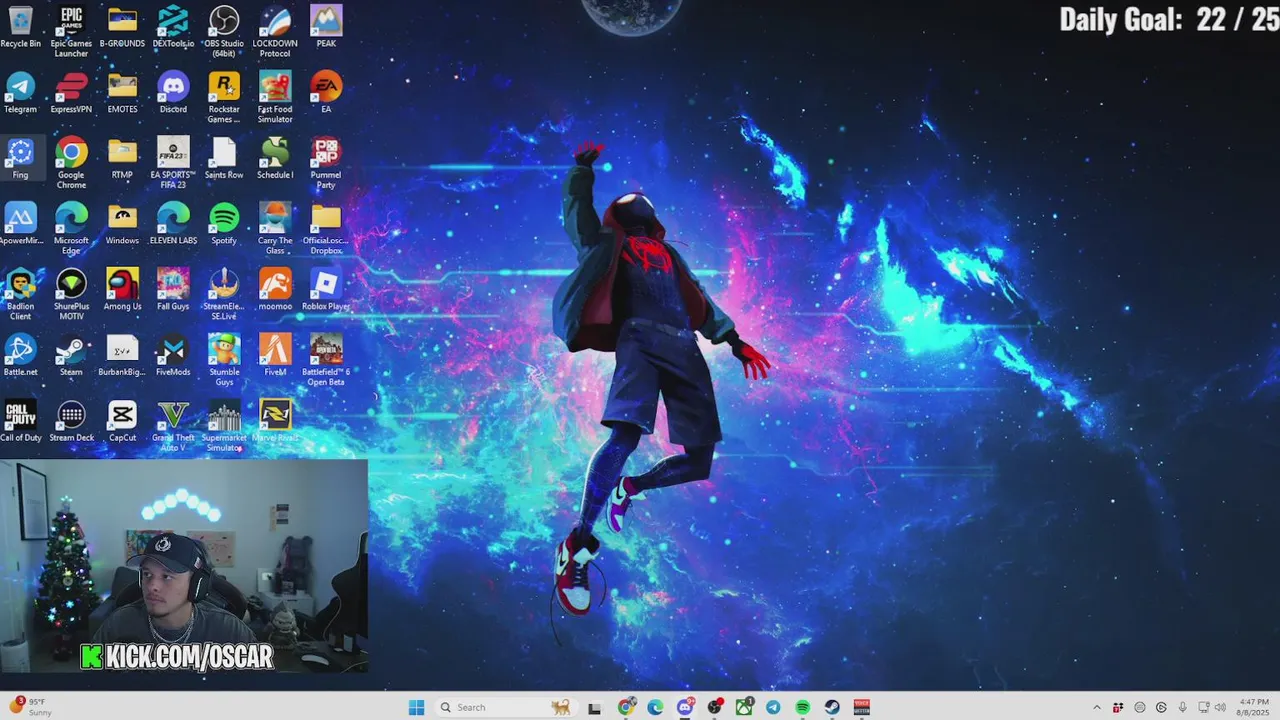
Task: Launch Steam from the desktop shortcut
Action: [x=71, y=355]
